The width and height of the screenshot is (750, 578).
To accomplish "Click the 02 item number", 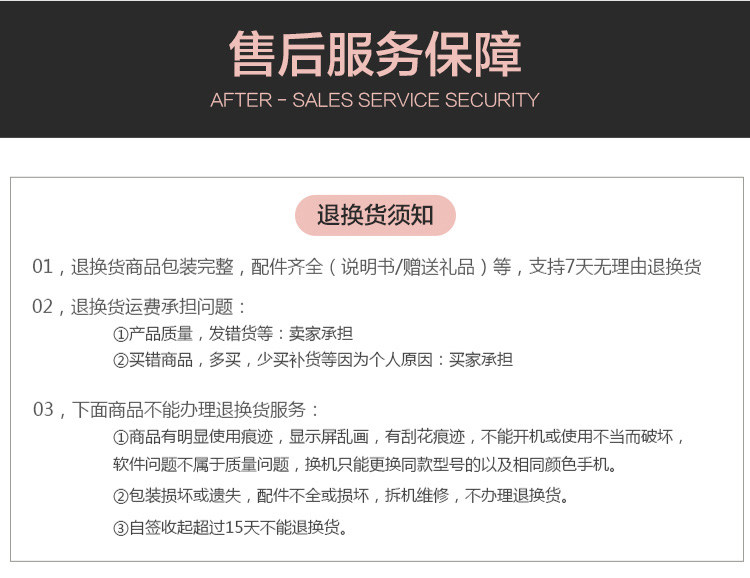I will [x=42, y=307].
